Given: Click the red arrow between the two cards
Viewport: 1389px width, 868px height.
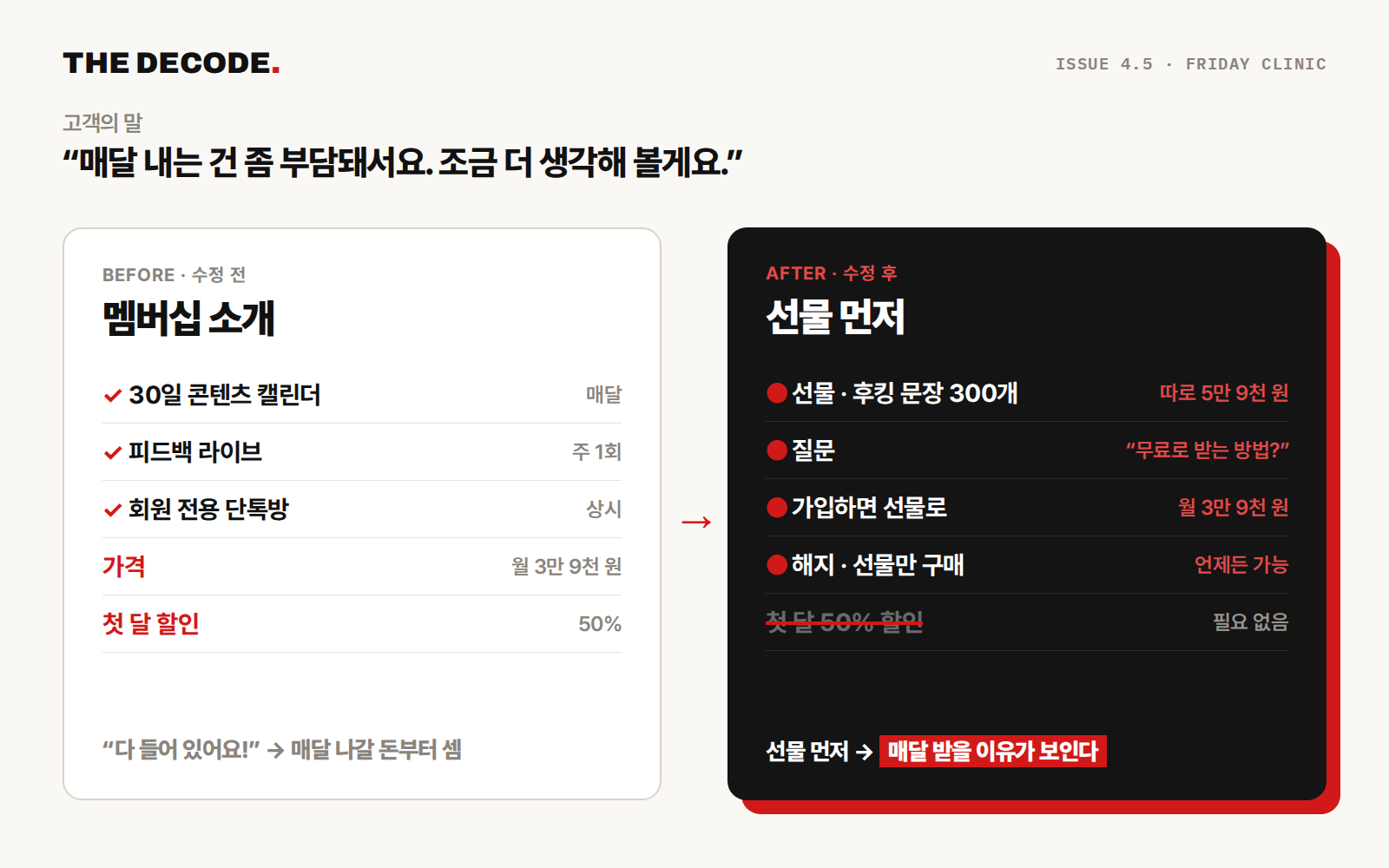Looking at the screenshot, I should (696, 522).
